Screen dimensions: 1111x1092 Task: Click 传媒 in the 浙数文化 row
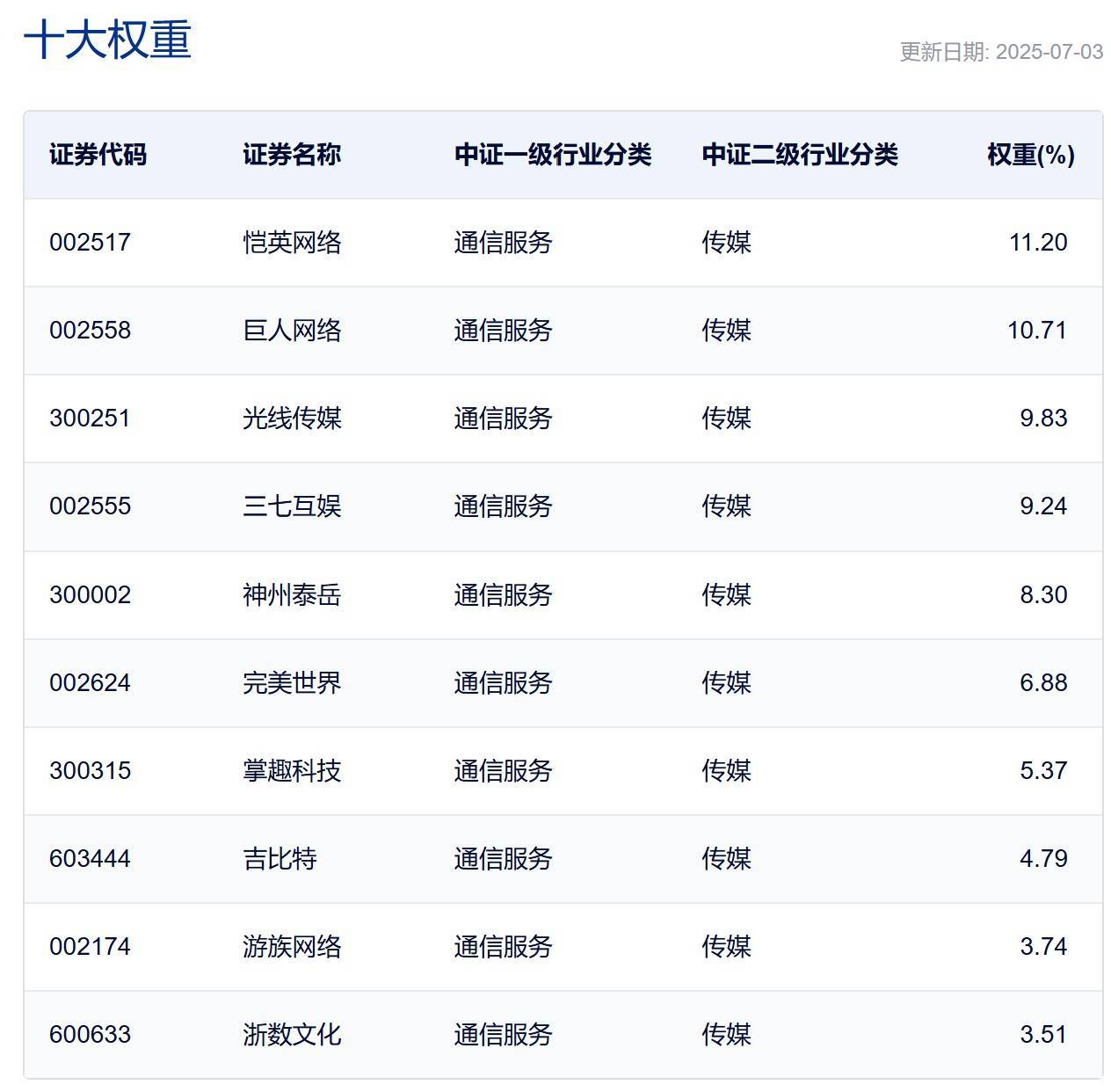click(x=726, y=1035)
